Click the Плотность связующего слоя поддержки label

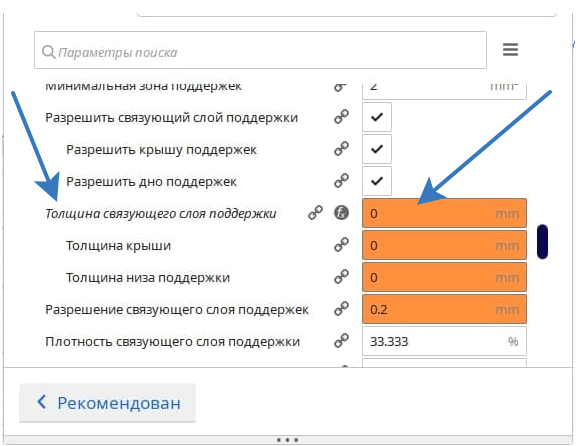(x=173, y=342)
